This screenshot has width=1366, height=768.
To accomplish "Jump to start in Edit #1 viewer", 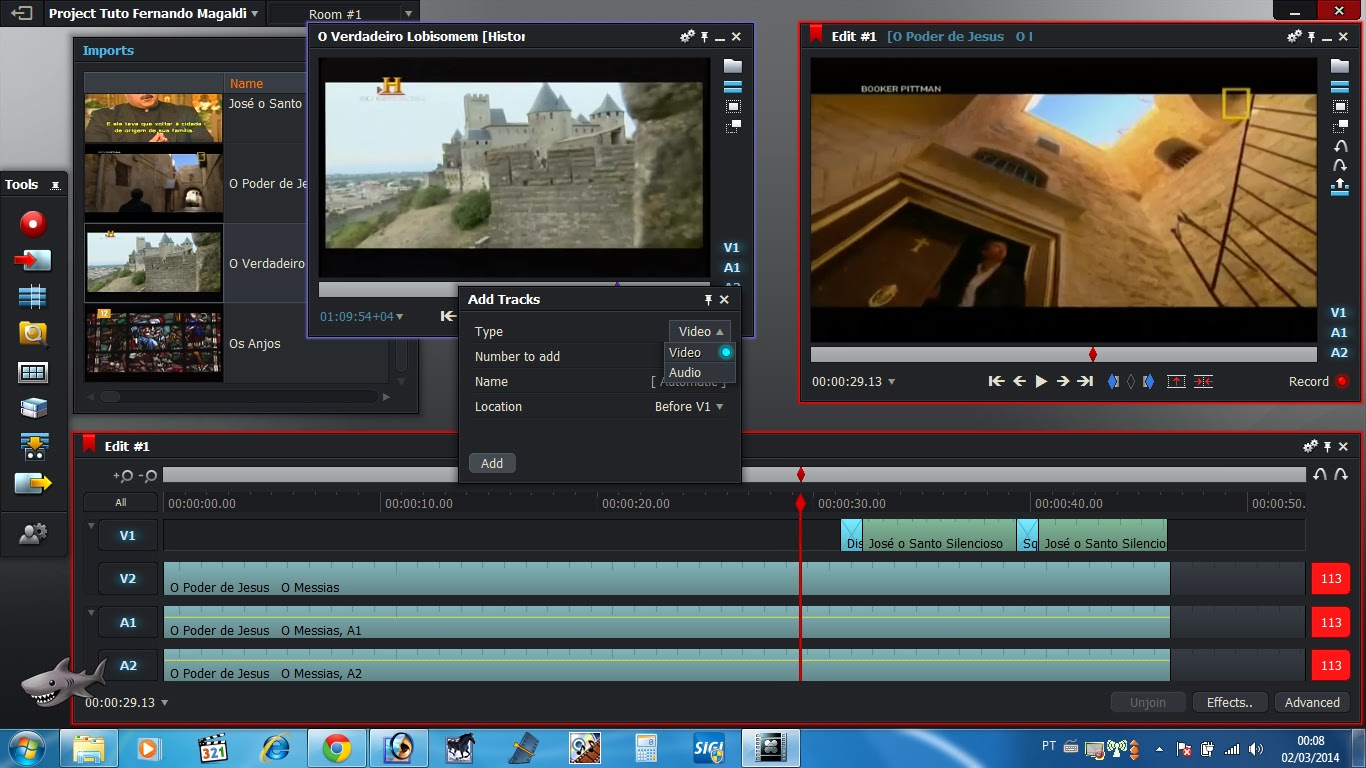I will tap(996, 381).
